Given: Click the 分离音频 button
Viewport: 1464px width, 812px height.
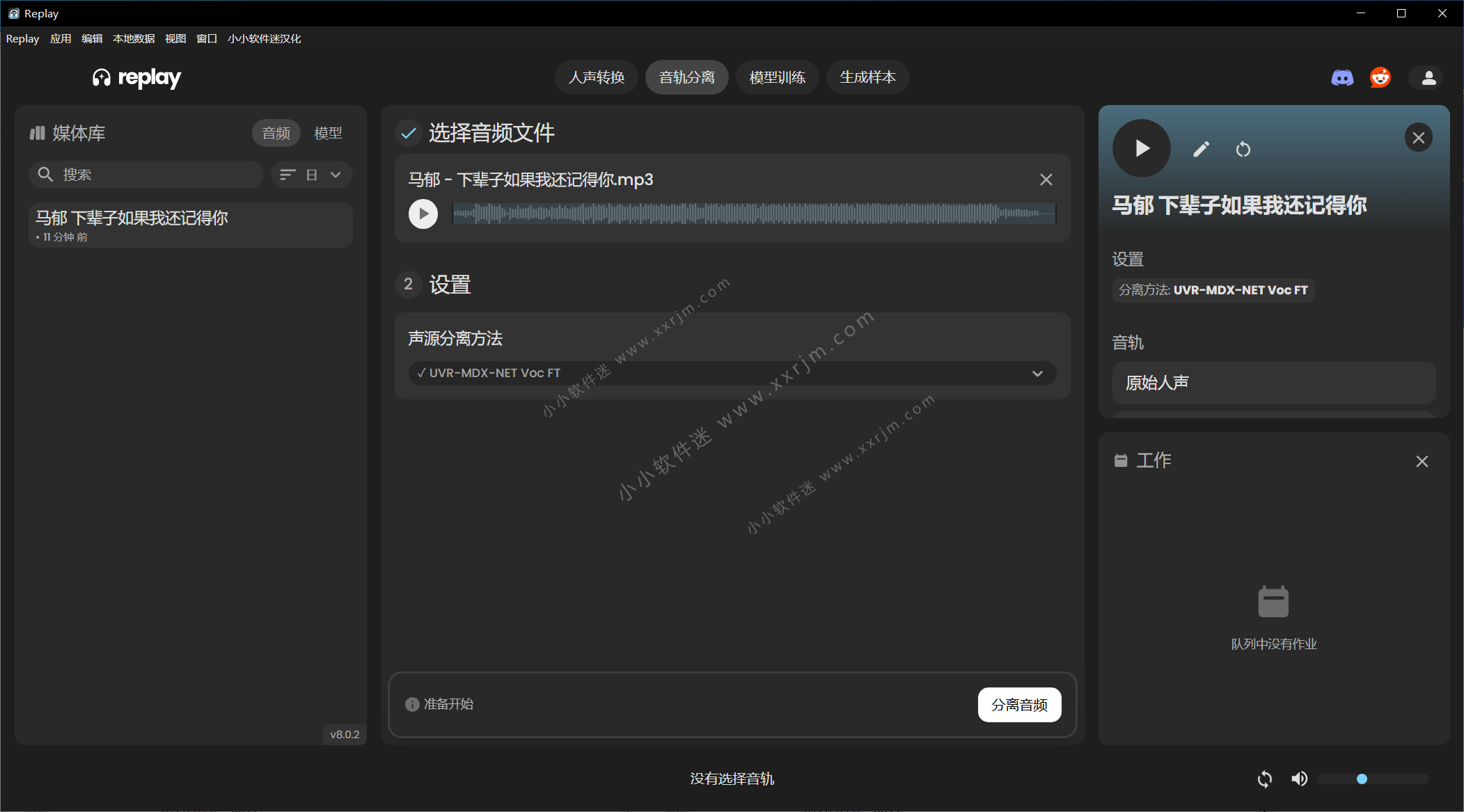Looking at the screenshot, I should [x=1019, y=705].
